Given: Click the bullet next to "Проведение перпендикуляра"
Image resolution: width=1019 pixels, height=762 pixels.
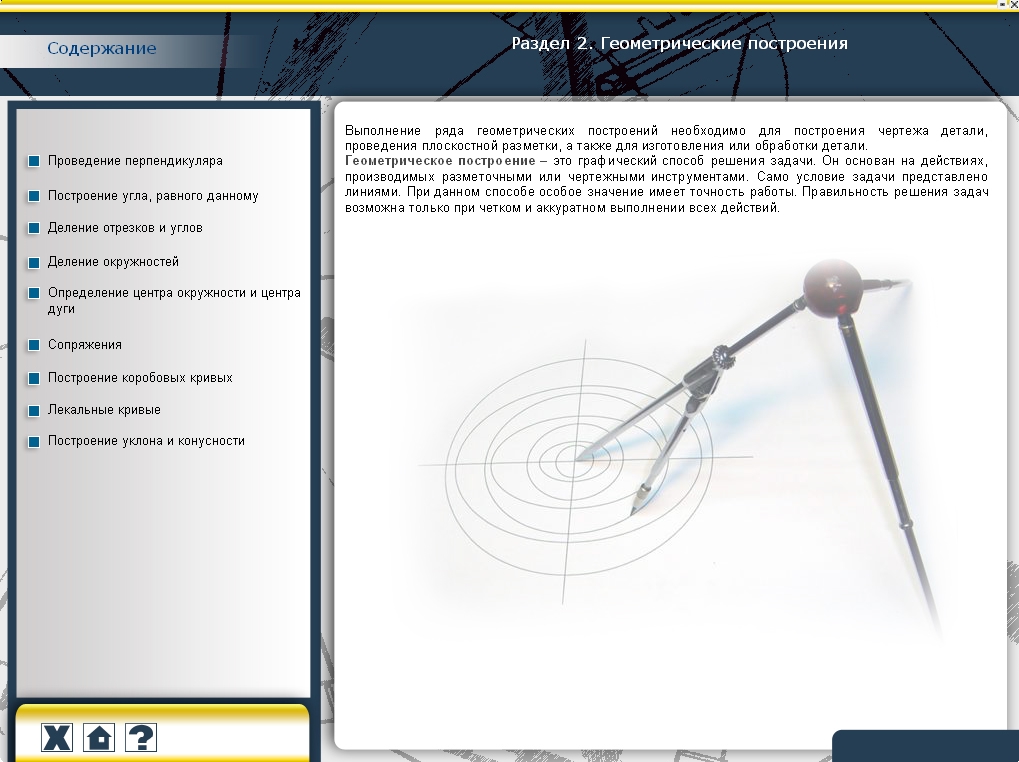Looking at the screenshot, I should (x=34, y=161).
